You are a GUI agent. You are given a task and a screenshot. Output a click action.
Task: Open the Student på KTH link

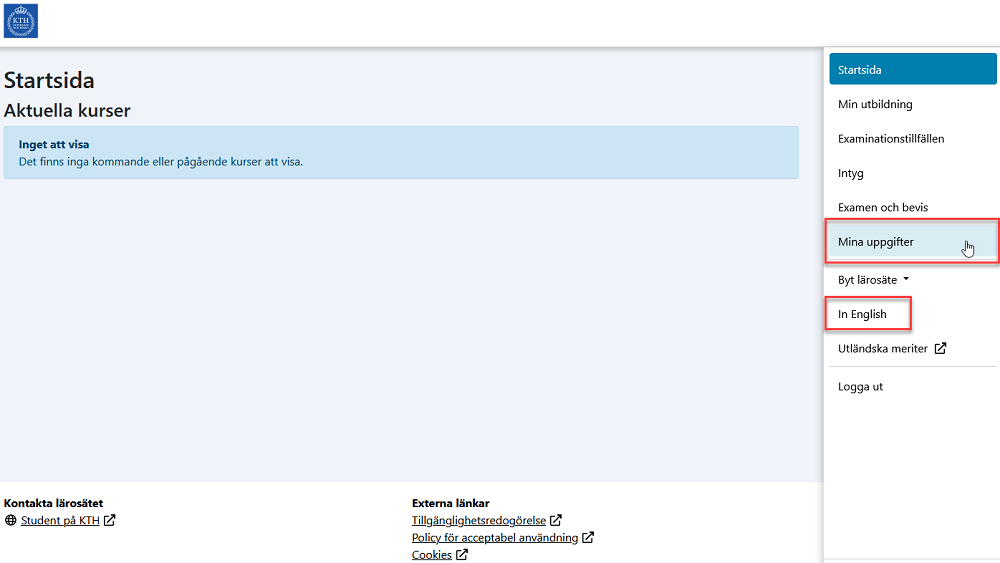coord(60,520)
